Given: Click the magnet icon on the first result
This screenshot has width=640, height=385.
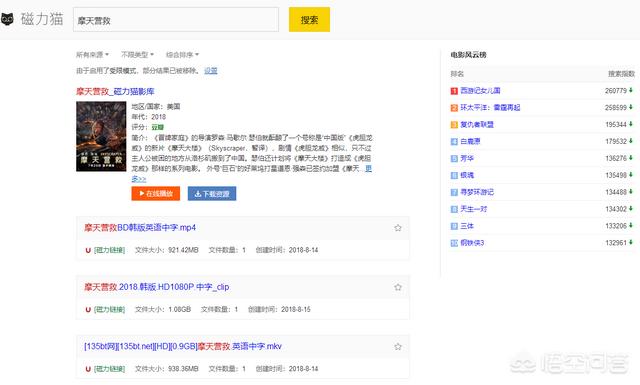Looking at the screenshot, I should 88,250.
